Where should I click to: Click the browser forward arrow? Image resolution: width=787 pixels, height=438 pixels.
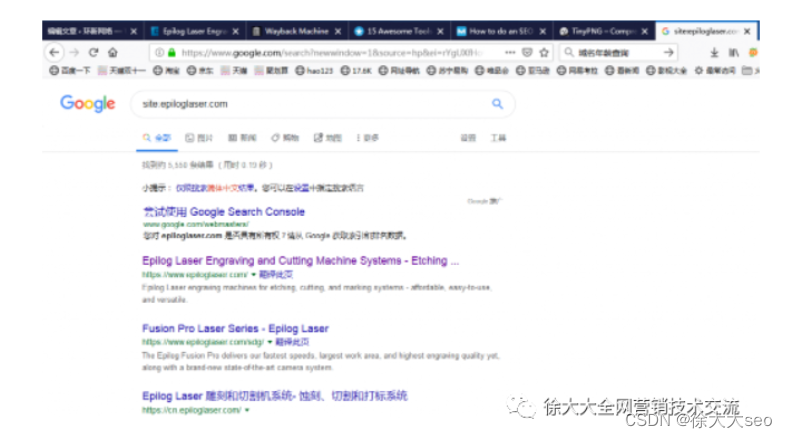74,52
